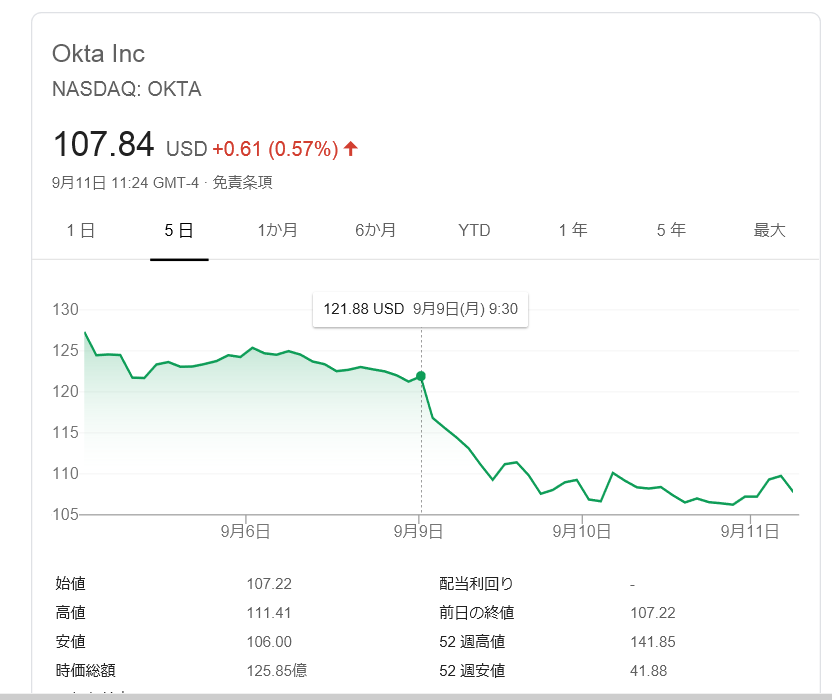The image size is (832, 700).
Task: Select the 5日 range tab
Action: point(179,231)
